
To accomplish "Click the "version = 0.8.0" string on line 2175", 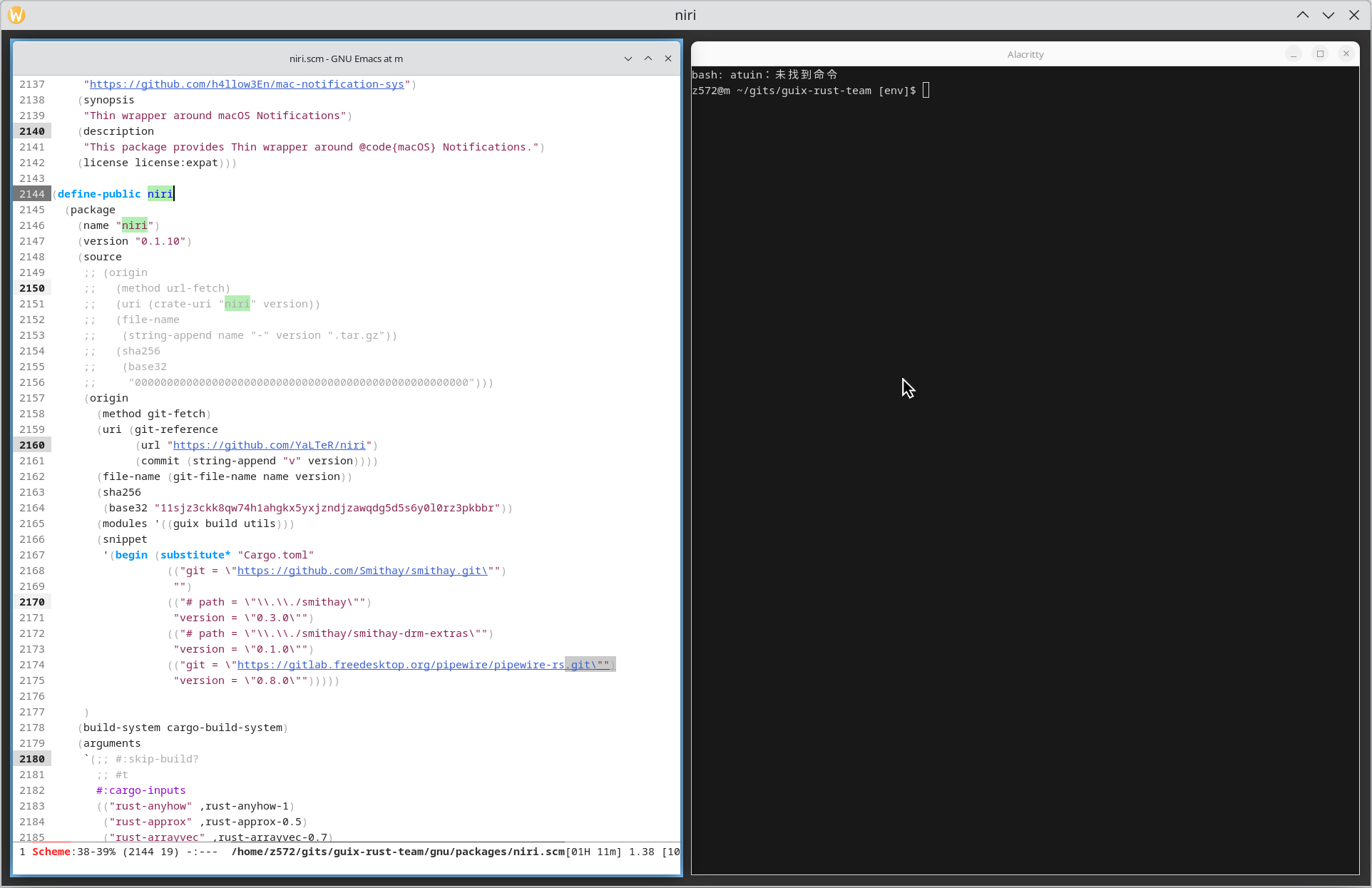I will (240, 680).
